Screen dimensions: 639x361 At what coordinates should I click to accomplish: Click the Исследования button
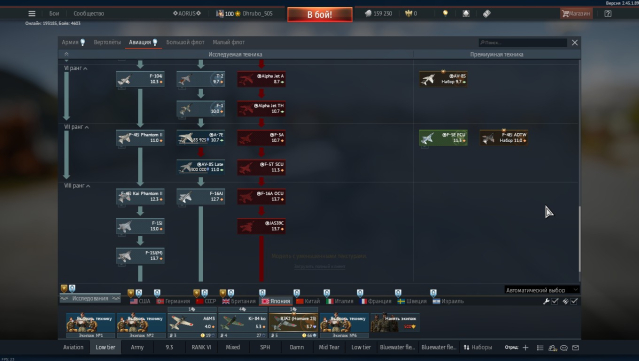tap(90, 298)
